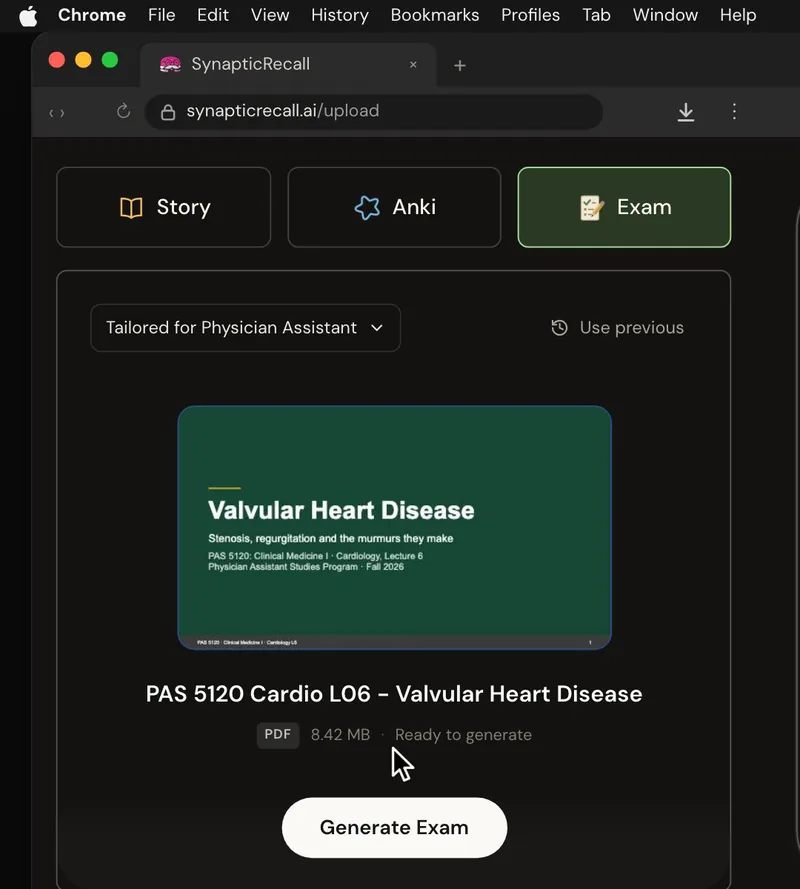Click the Exam checklist icon

[x=591, y=208]
